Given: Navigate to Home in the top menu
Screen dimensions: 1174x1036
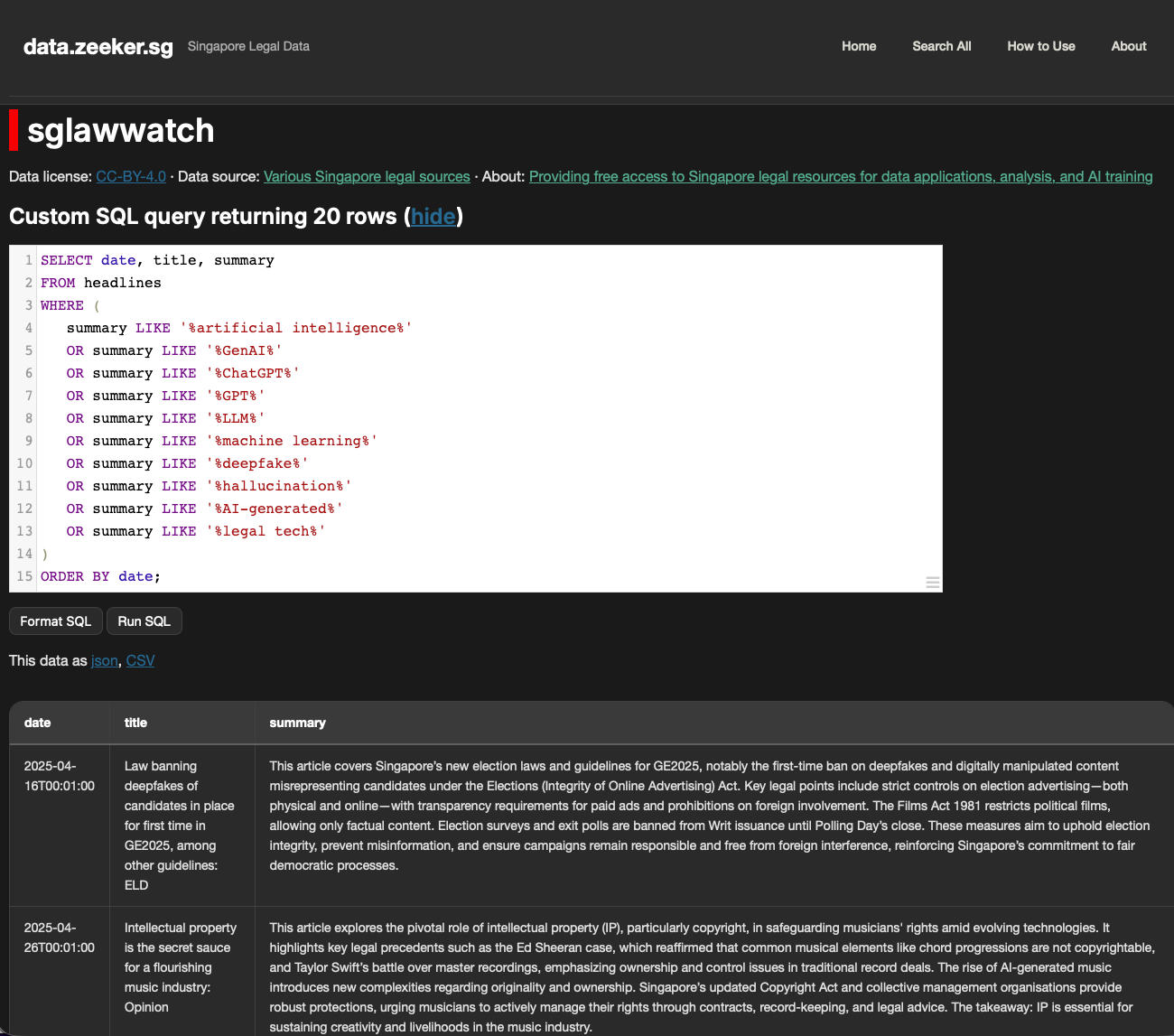Looking at the screenshot, I should 858,46.
